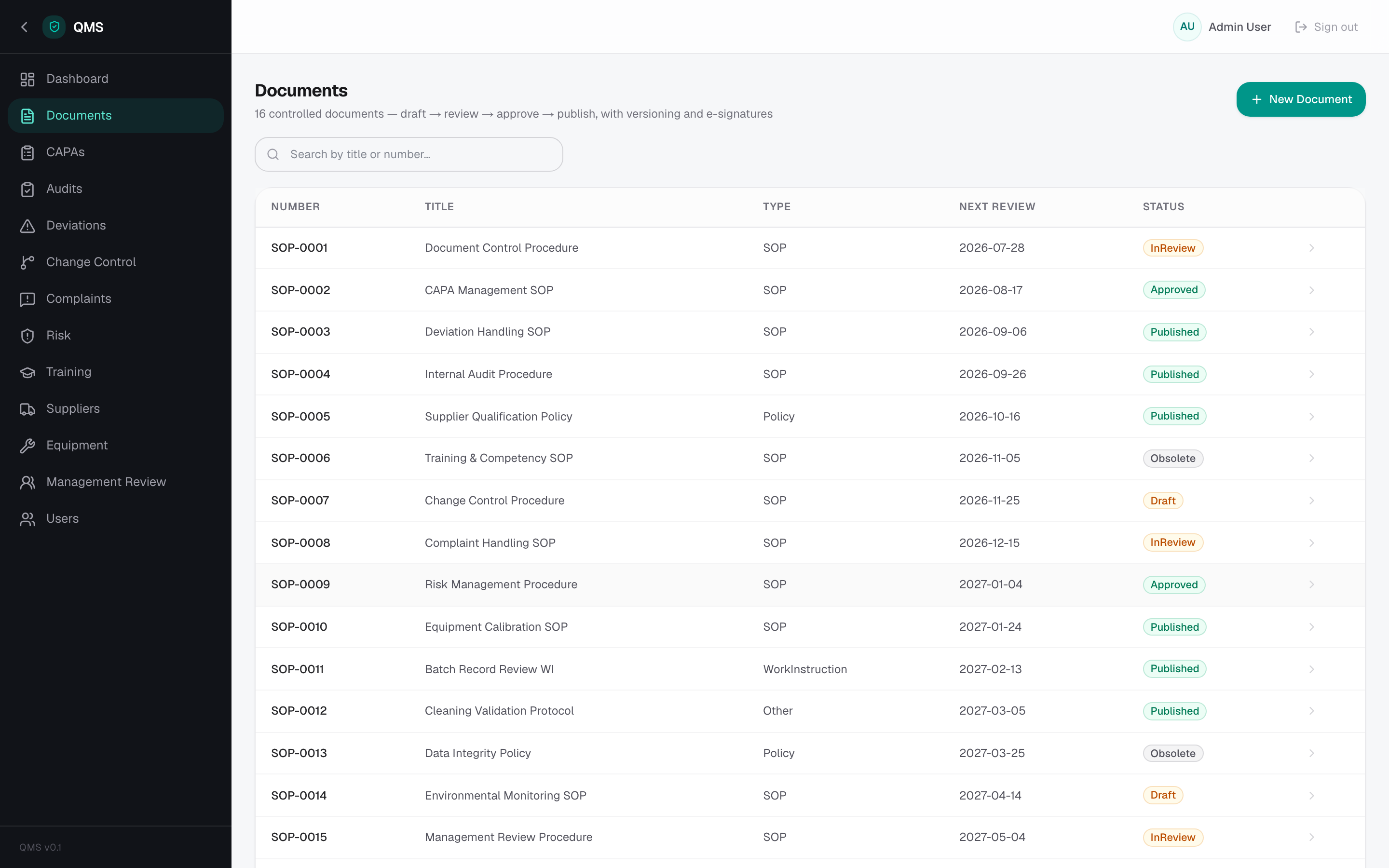Click the Audits clipboard-check icon
This screenshot has width=1389, height=868.
tap(27, 190)
